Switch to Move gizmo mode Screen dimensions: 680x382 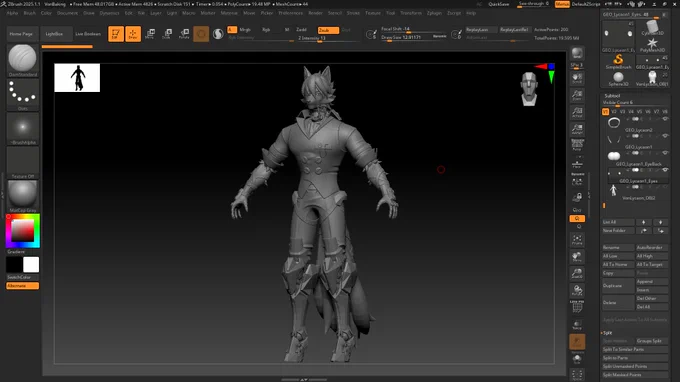[150, 33]
